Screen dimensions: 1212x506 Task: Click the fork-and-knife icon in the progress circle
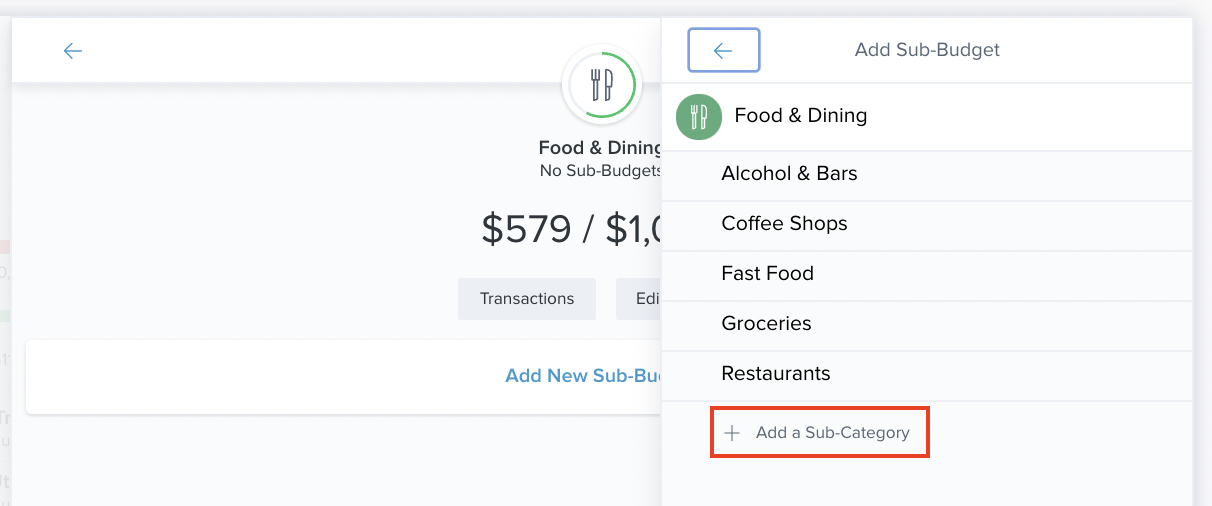point(601,86)
